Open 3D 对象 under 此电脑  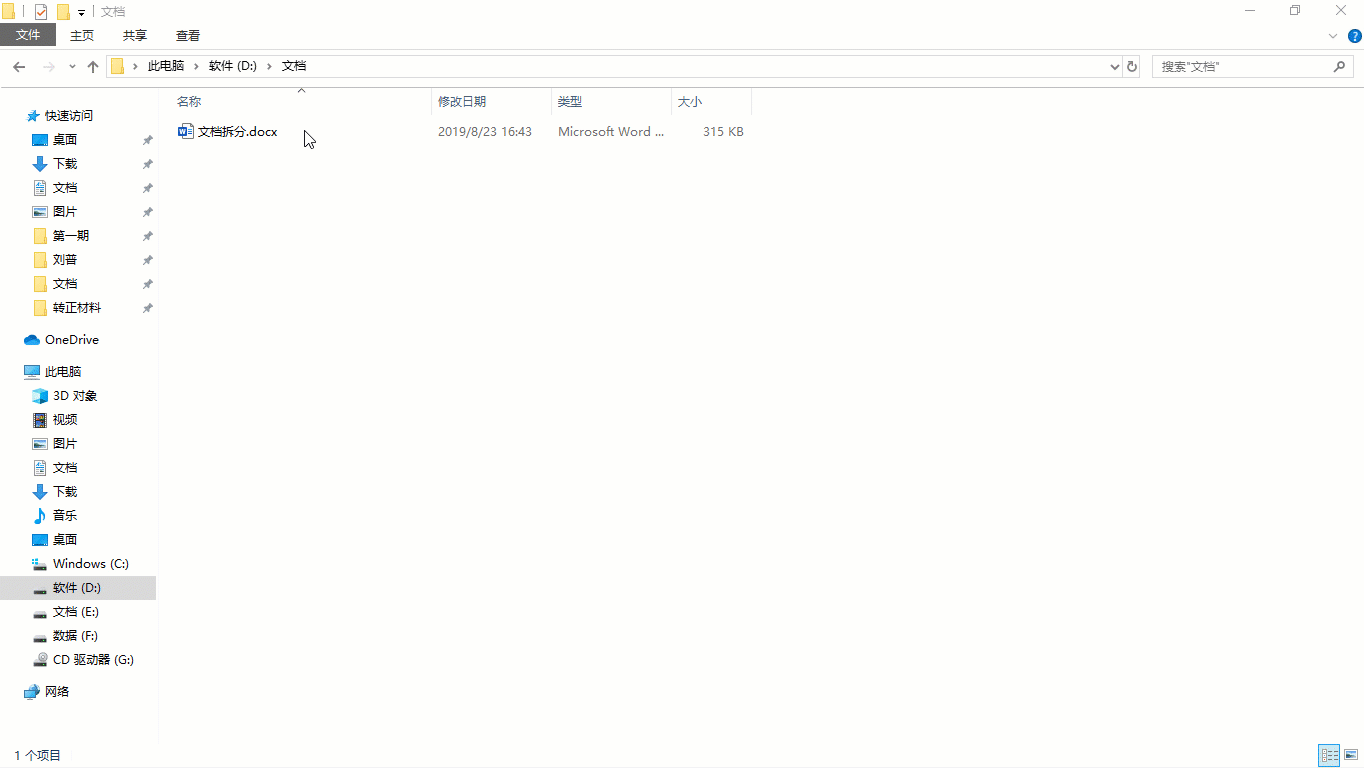75,396
